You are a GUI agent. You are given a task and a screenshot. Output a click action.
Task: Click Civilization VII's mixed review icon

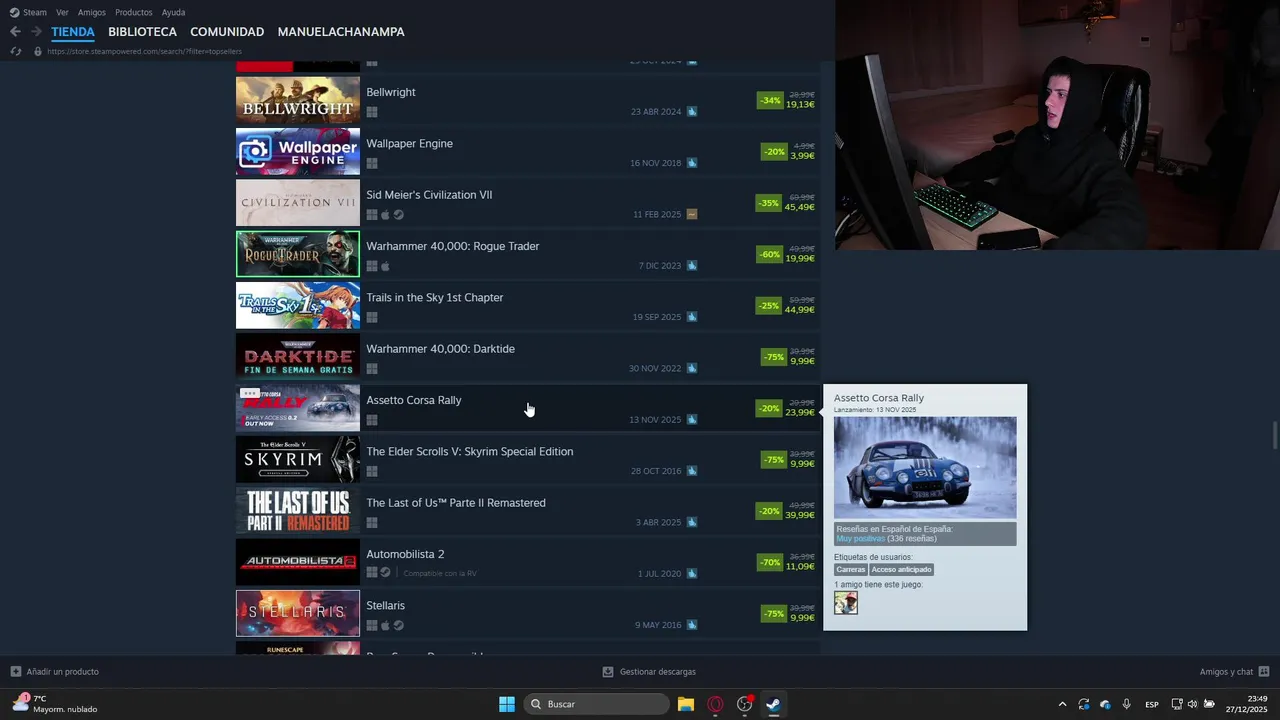tap(692, 214)
